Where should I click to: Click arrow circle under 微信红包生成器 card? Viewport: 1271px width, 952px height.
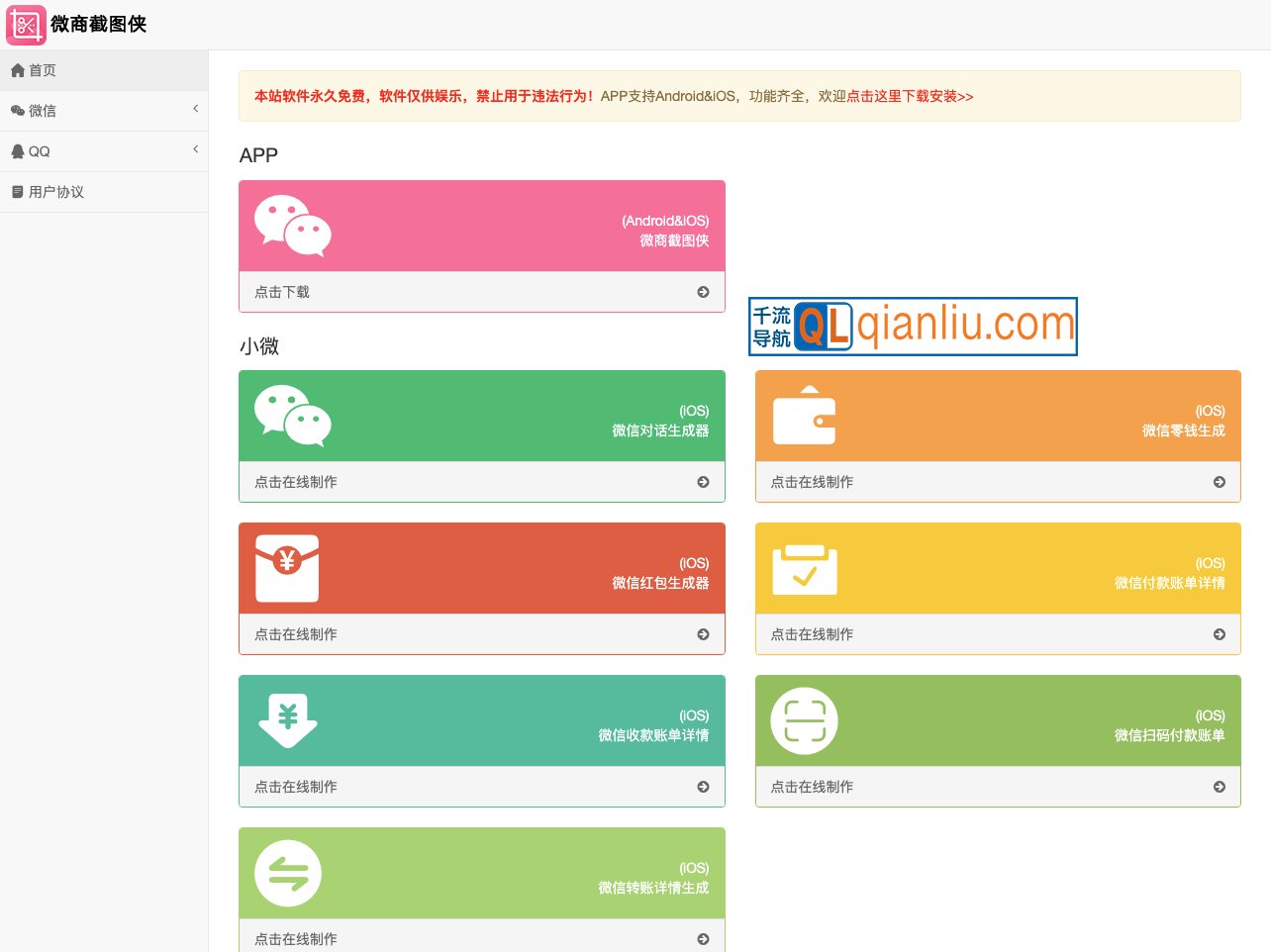coord(703,634)
